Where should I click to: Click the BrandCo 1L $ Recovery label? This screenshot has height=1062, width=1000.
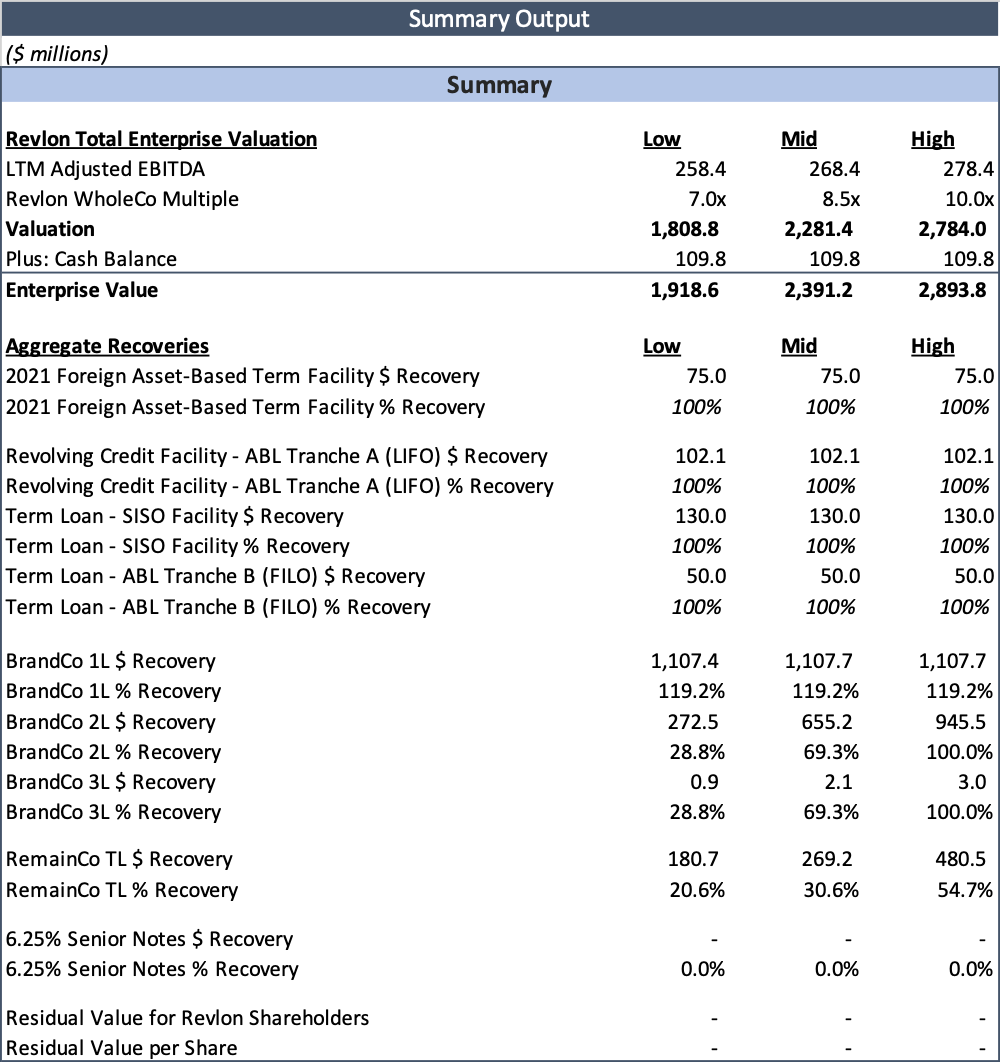(110, 661)
